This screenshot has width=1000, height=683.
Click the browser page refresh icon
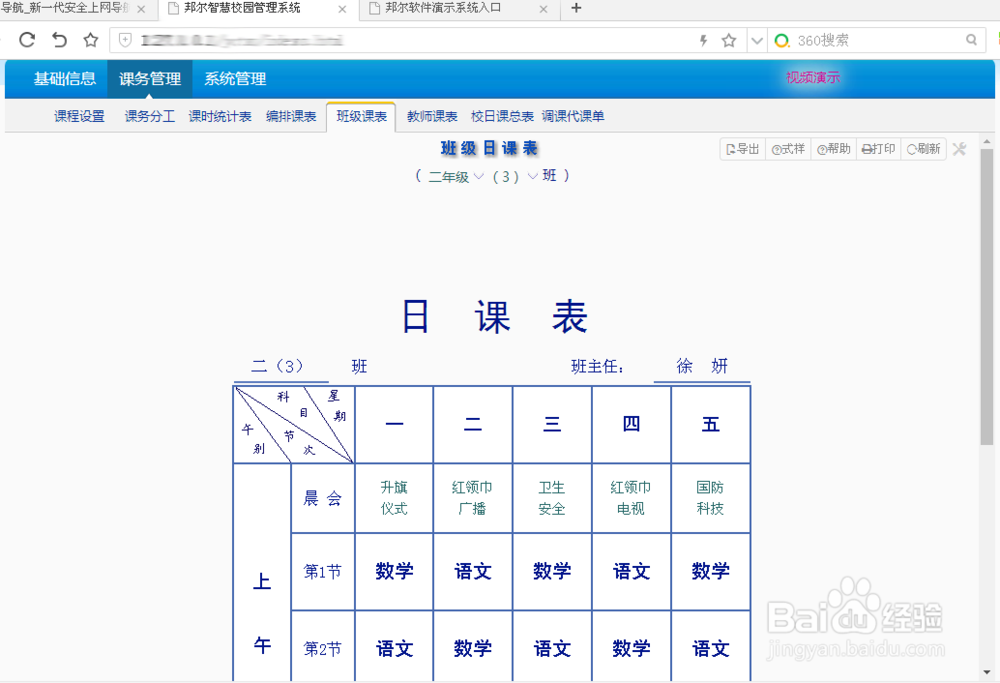click(26, 40)
